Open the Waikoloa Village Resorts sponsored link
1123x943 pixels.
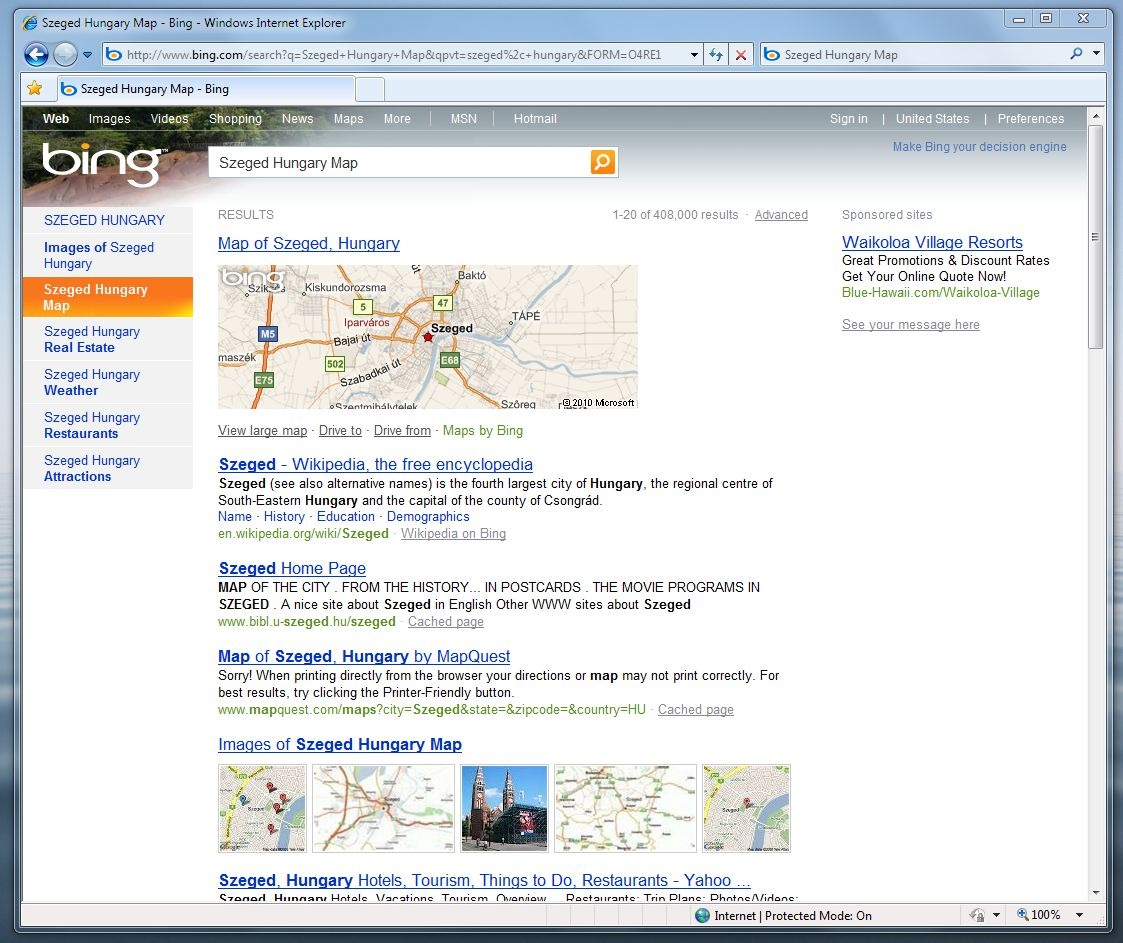pos(932,243)
